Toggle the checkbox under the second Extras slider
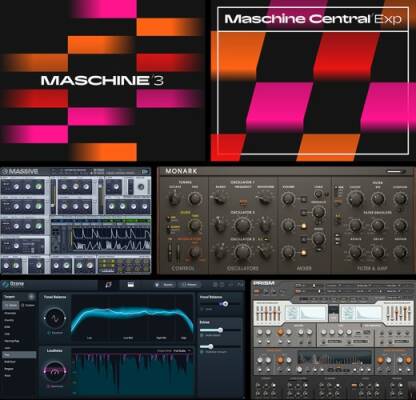416x400 pixels. pyautogui.click(x=202, y=352)
